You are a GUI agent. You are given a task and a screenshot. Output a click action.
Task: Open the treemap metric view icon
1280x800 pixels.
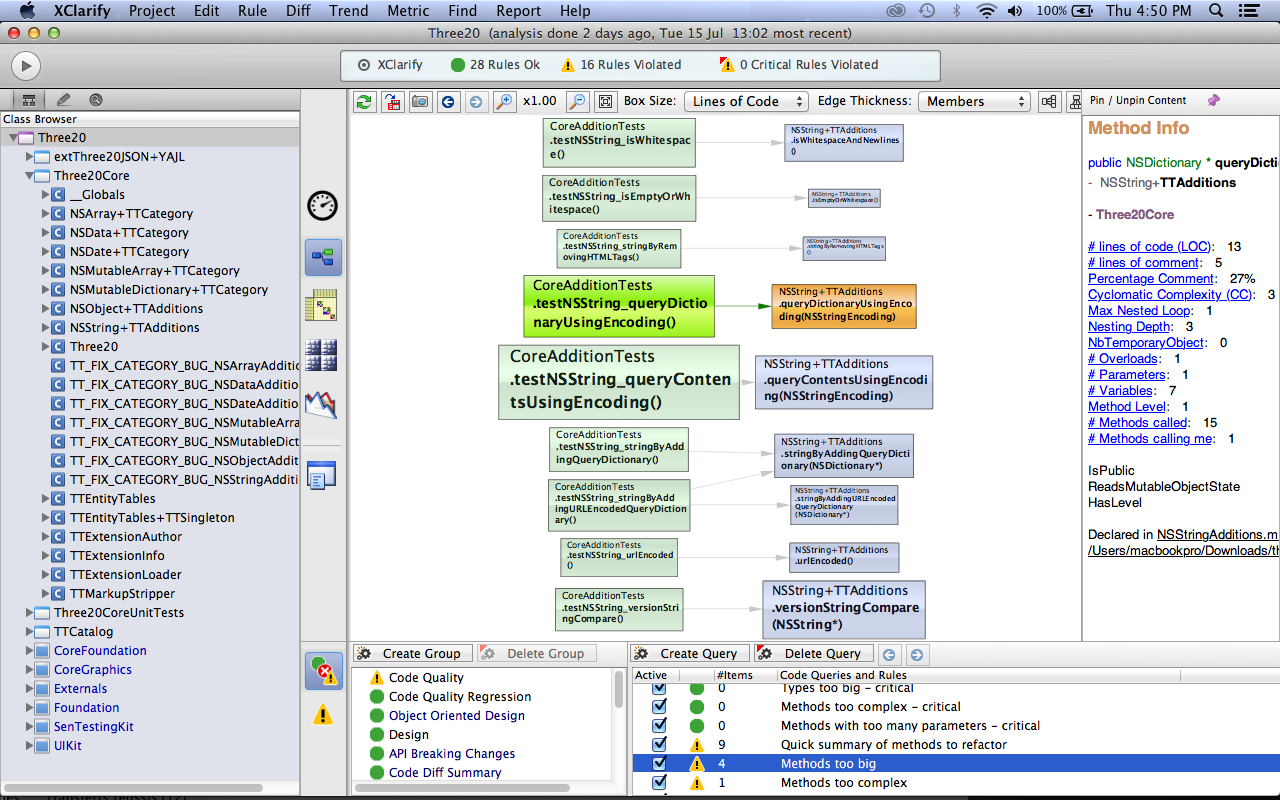(322, 355)
